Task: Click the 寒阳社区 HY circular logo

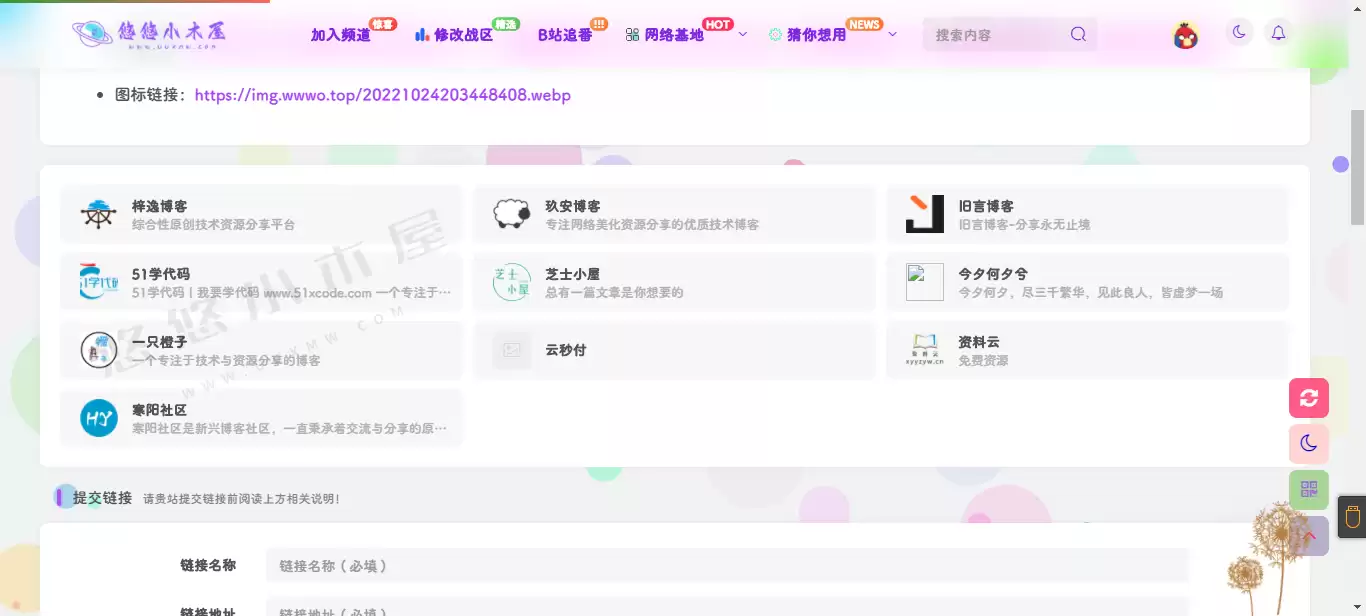Action: pos(98,418)
